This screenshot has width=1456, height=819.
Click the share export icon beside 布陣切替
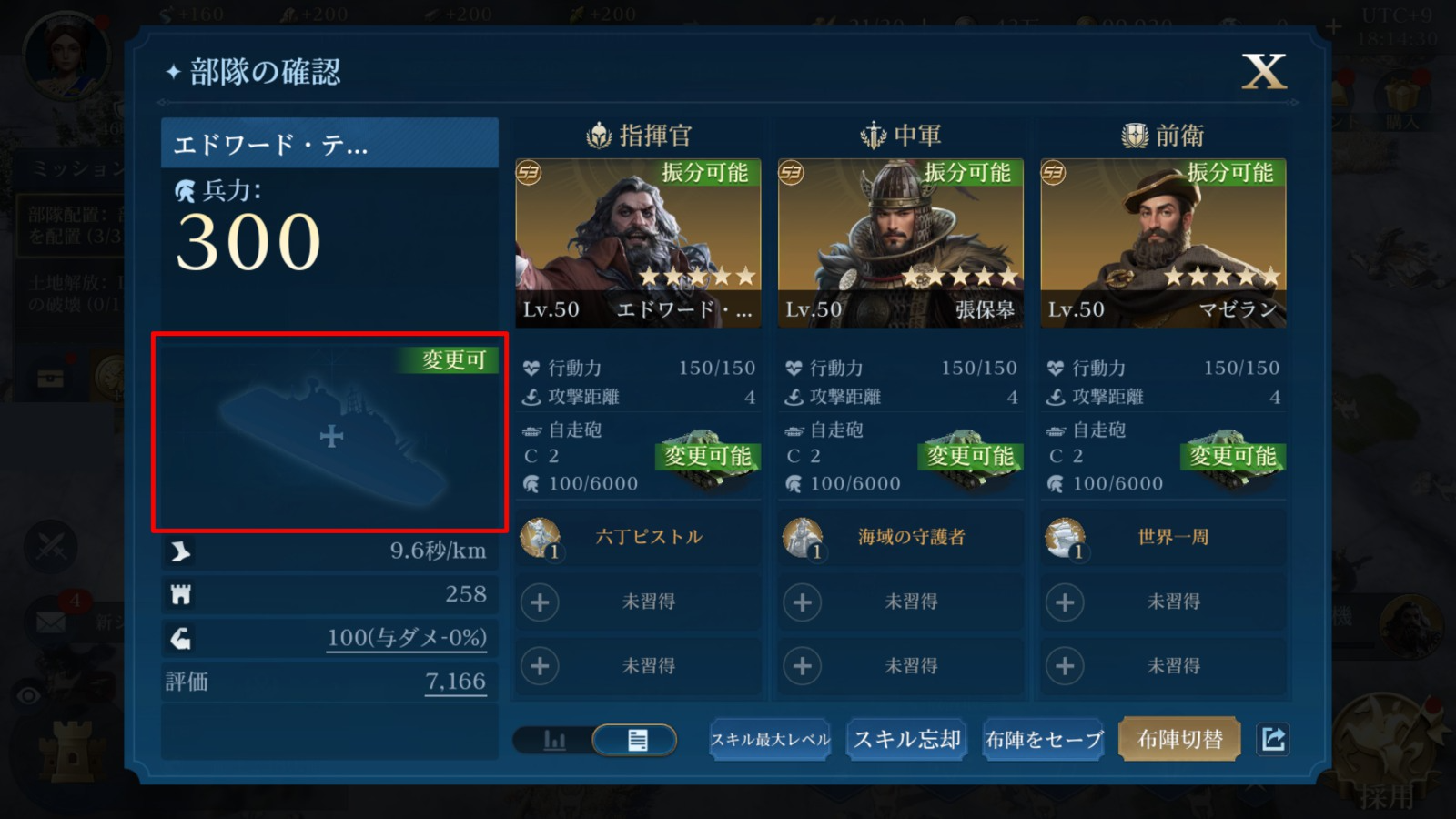(1273, 739)
